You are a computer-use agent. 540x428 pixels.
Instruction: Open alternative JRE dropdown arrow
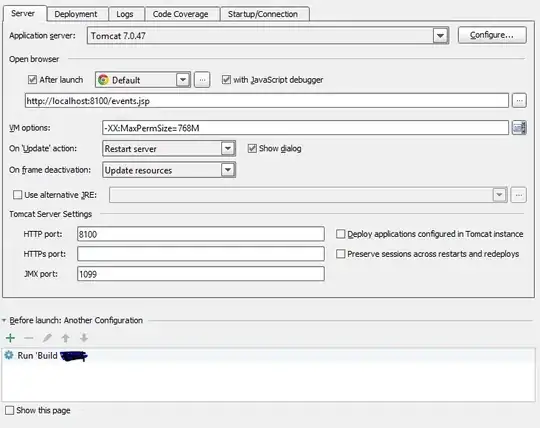(499, 195)
